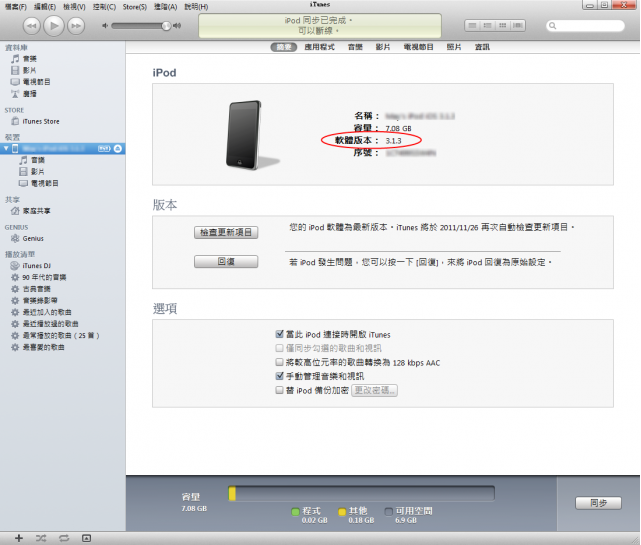Open the iTunes DJ playlist
Screen dimensions: 641x545
click(x=36, y=266)
